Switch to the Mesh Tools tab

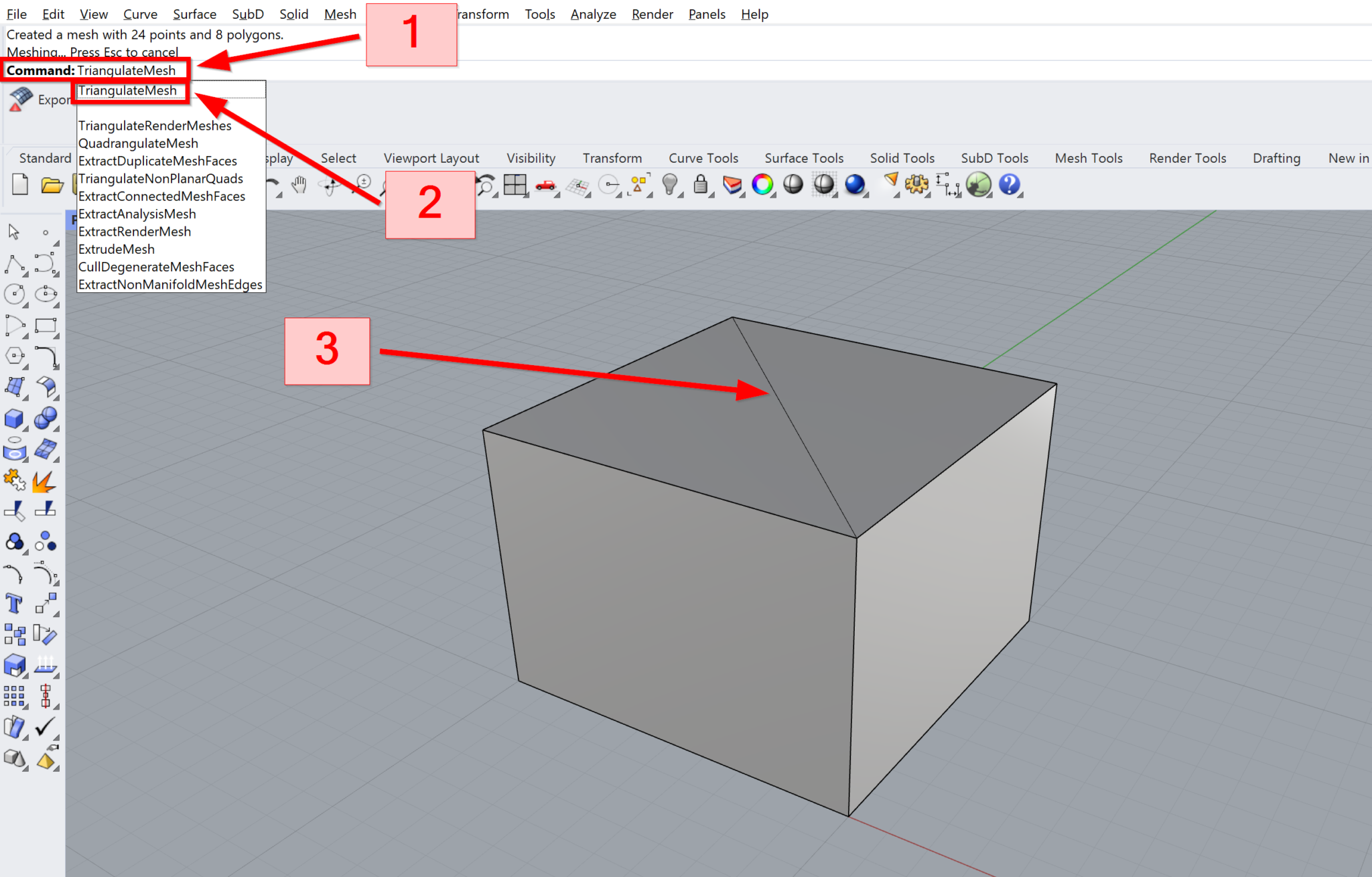pos(1089,158)
